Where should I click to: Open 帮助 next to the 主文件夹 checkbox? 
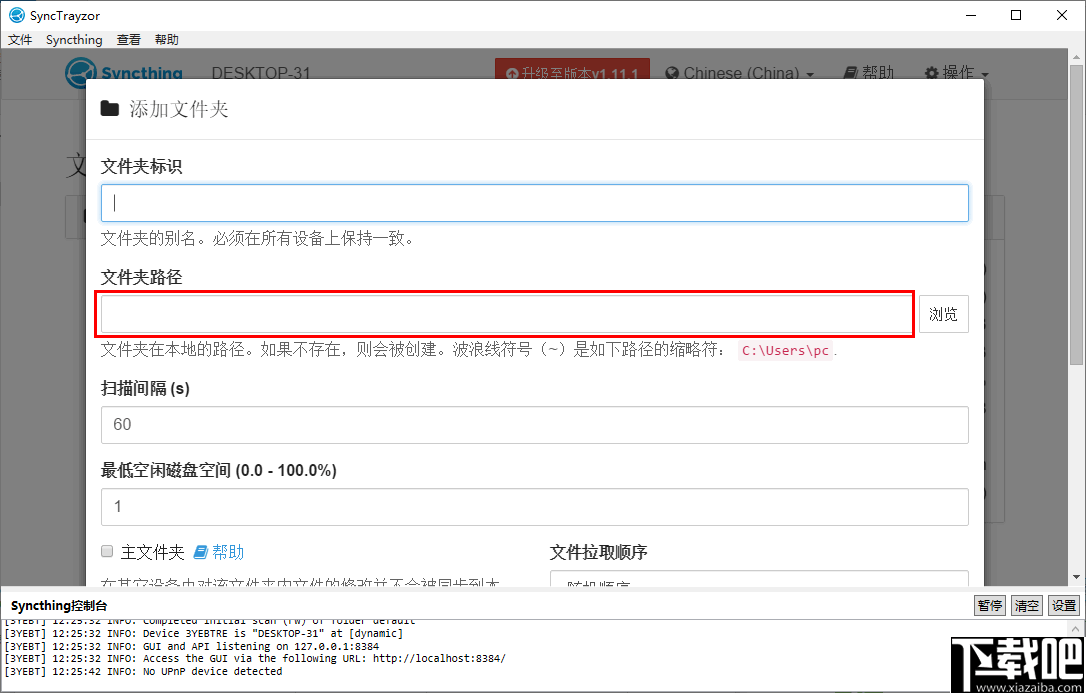(x=219, y=551)
